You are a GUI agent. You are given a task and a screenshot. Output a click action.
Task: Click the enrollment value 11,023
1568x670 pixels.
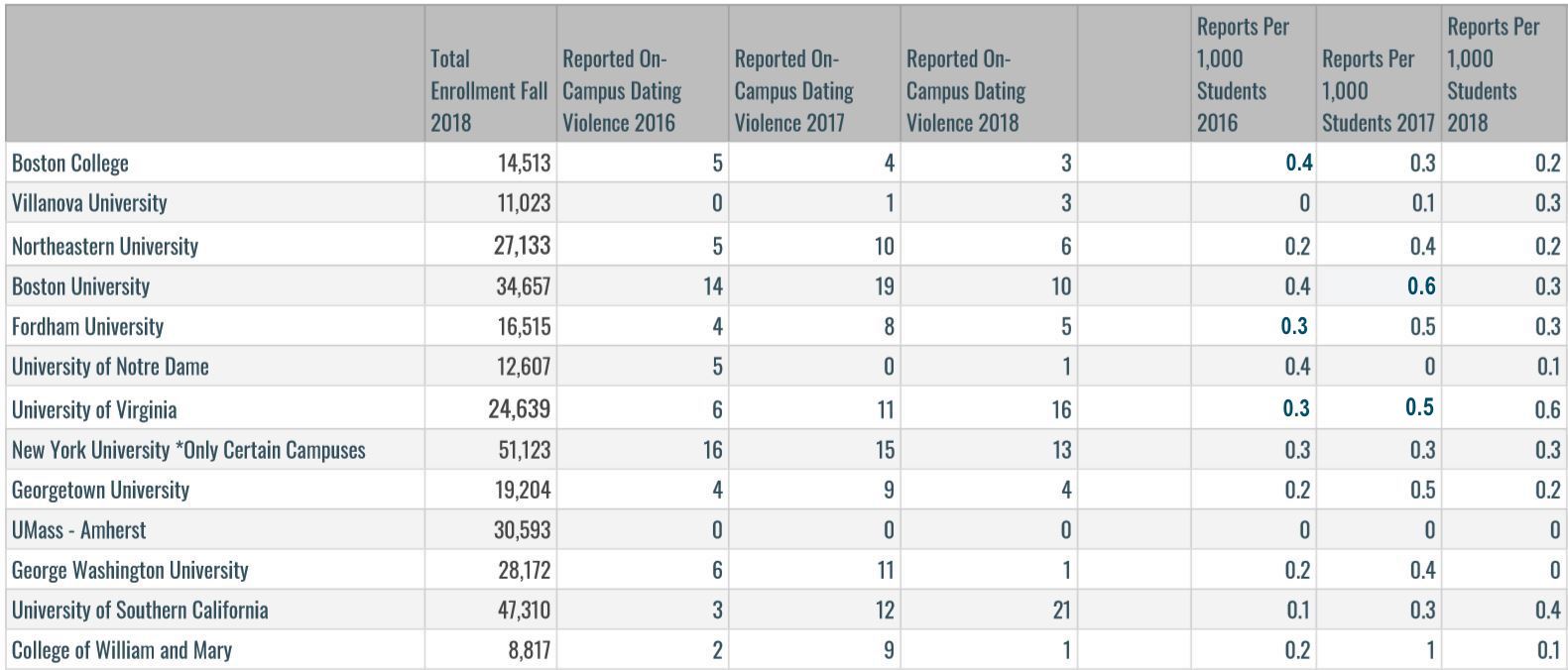[x=524, y=203]
